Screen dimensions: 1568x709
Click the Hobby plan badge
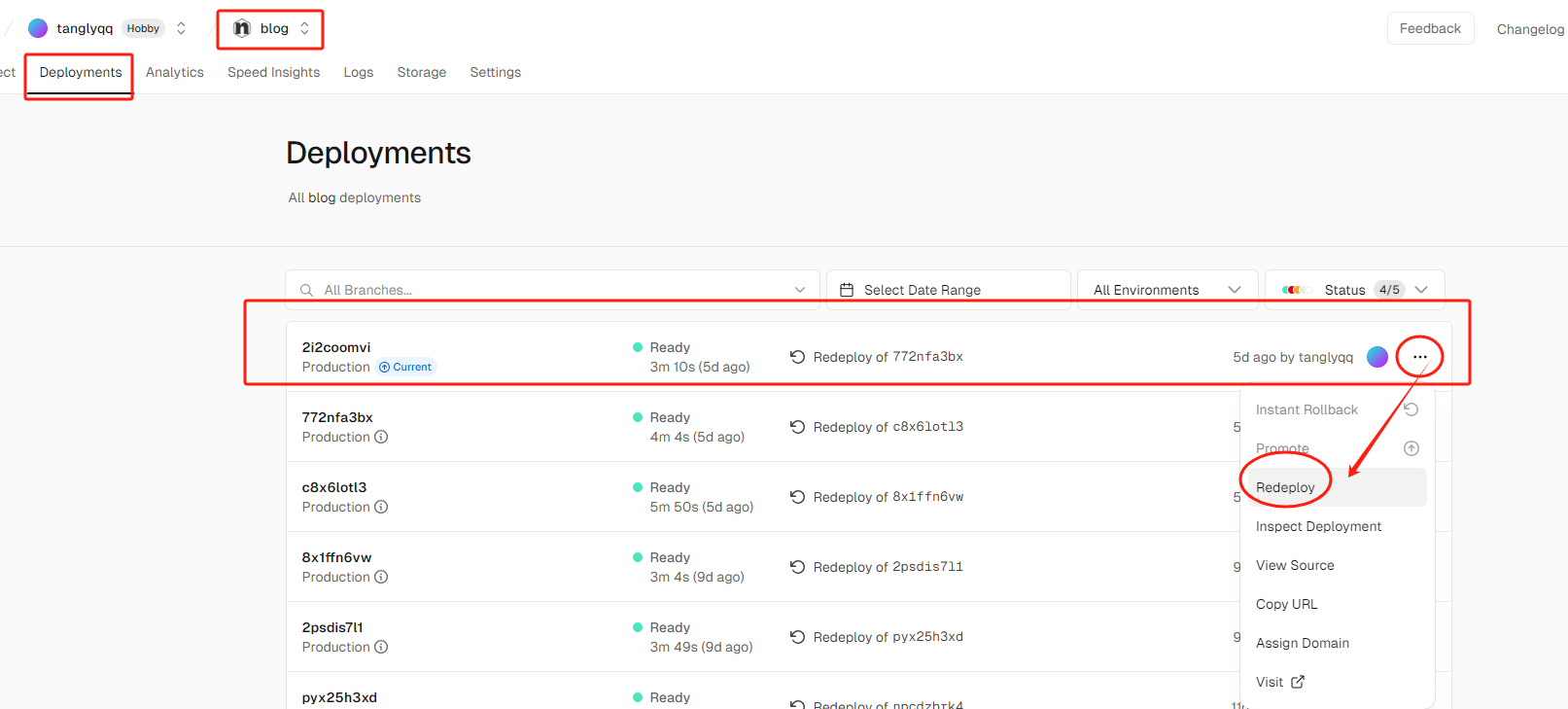[x=143, y=28]
